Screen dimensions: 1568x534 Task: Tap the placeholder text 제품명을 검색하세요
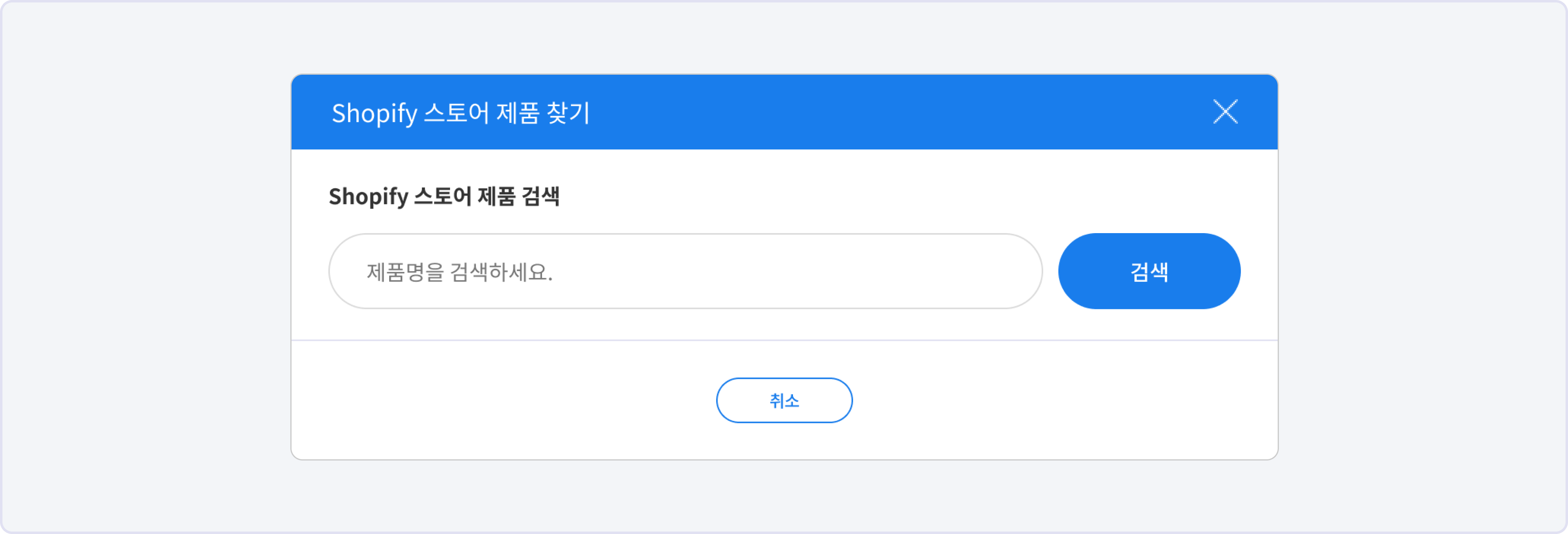click(x=459, y=272)
